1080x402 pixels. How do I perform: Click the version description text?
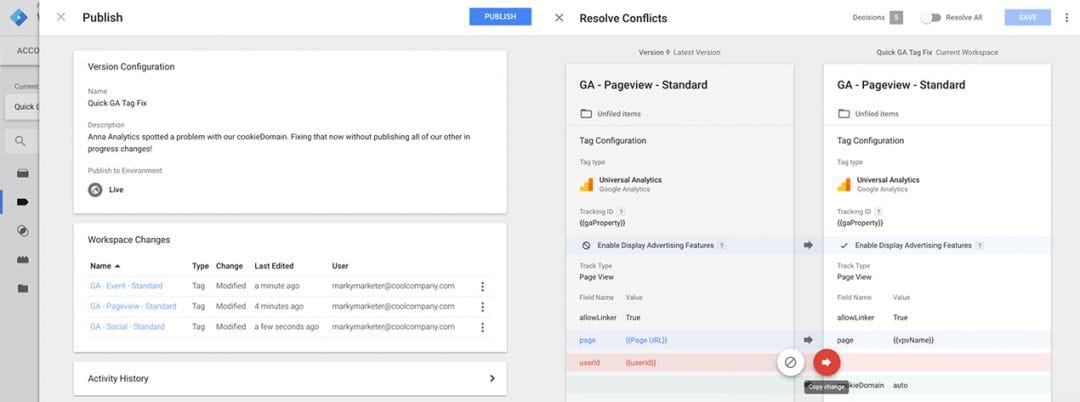click(x=279, y=142)
